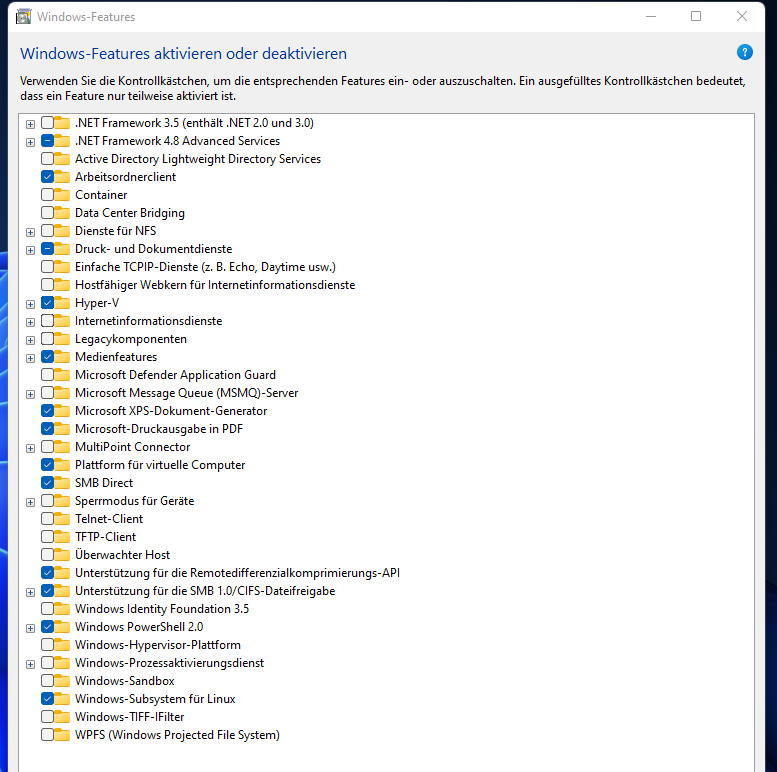
Task: Expand .NET Framework 4.8 Advanced Services
Action: coord(30,142)
